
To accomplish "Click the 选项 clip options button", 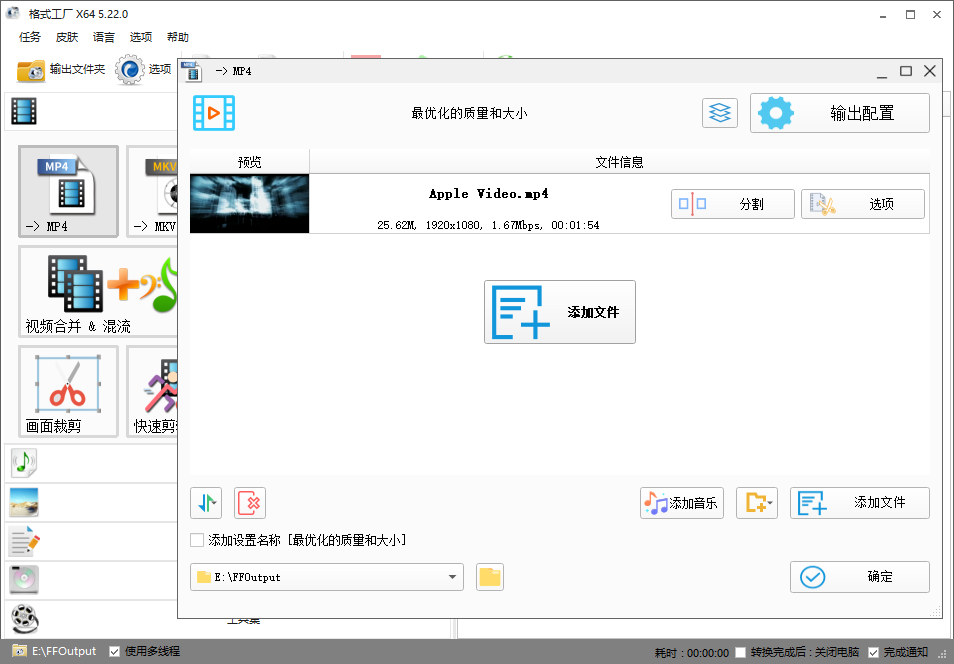I will pos(863,204).
